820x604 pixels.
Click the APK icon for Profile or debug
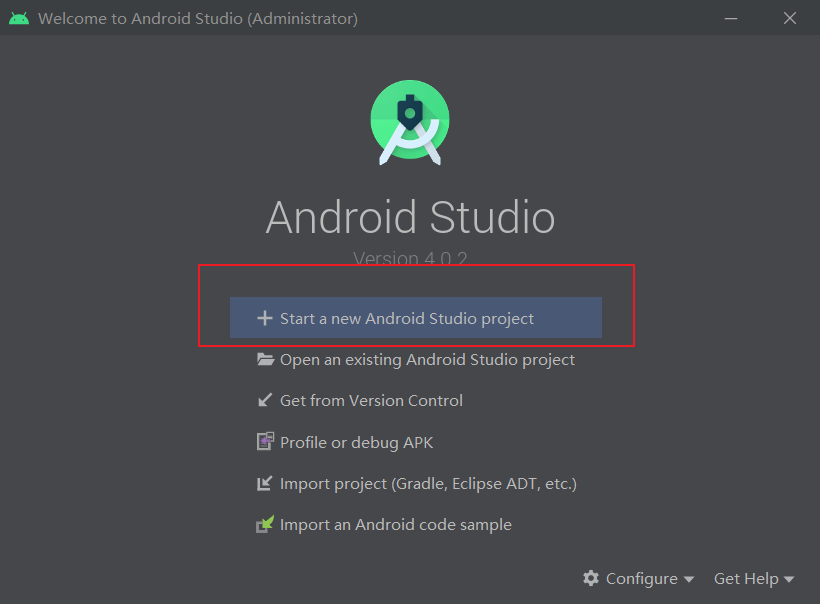(263, 441)
